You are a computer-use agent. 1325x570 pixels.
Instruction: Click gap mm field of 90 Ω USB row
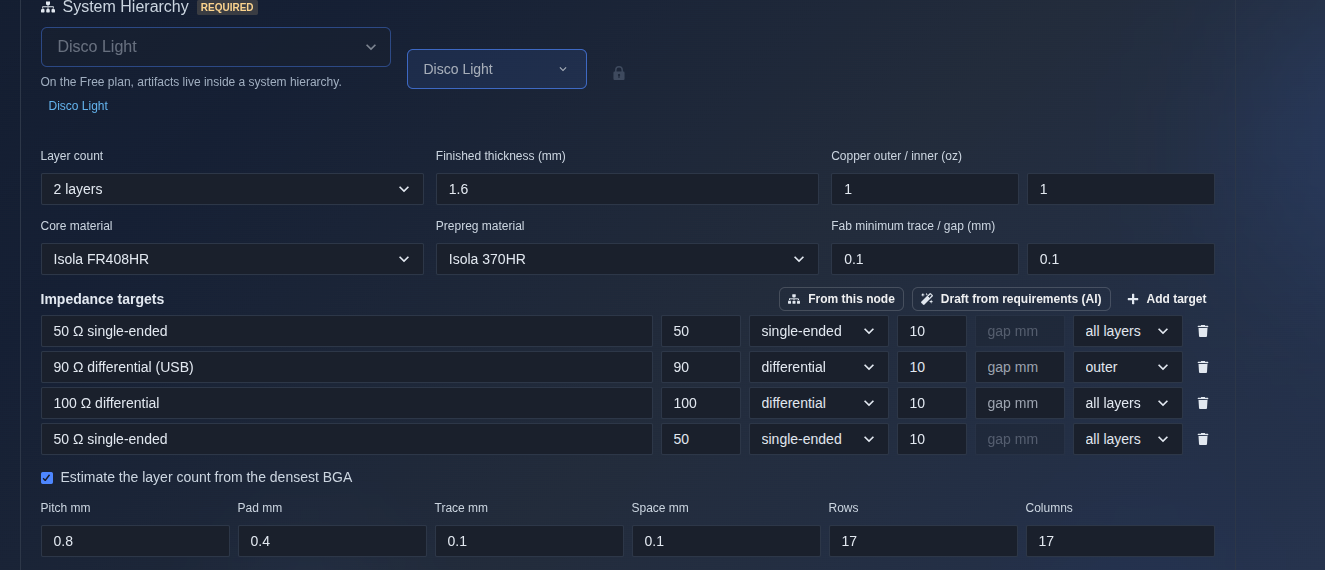coord(1020,367)
